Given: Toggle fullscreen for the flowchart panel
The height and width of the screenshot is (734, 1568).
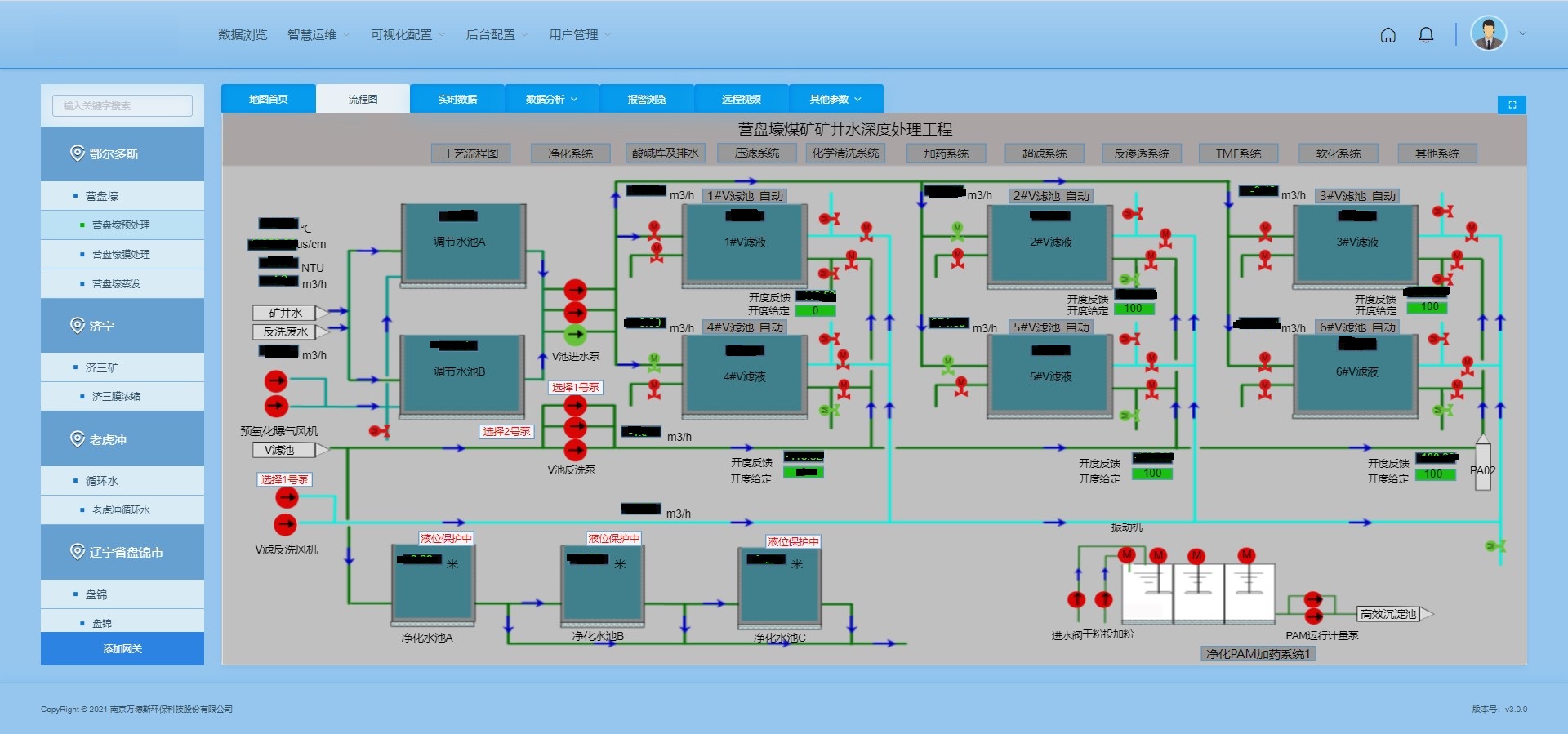Looking at the screenshot, I should pos(1512,105).
